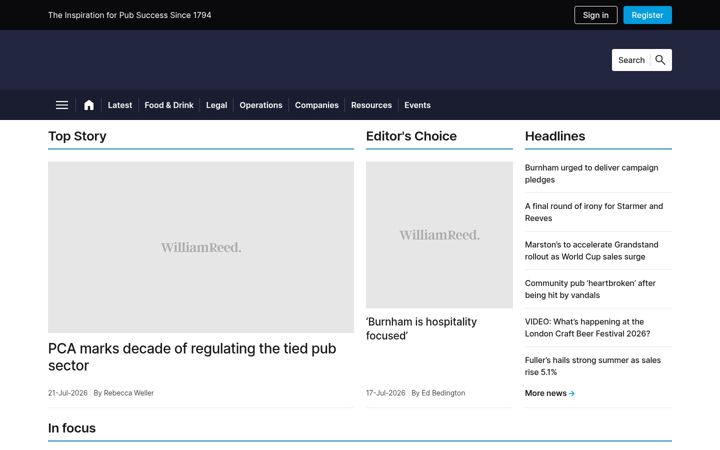Open the Food & Drink menu

169,105
